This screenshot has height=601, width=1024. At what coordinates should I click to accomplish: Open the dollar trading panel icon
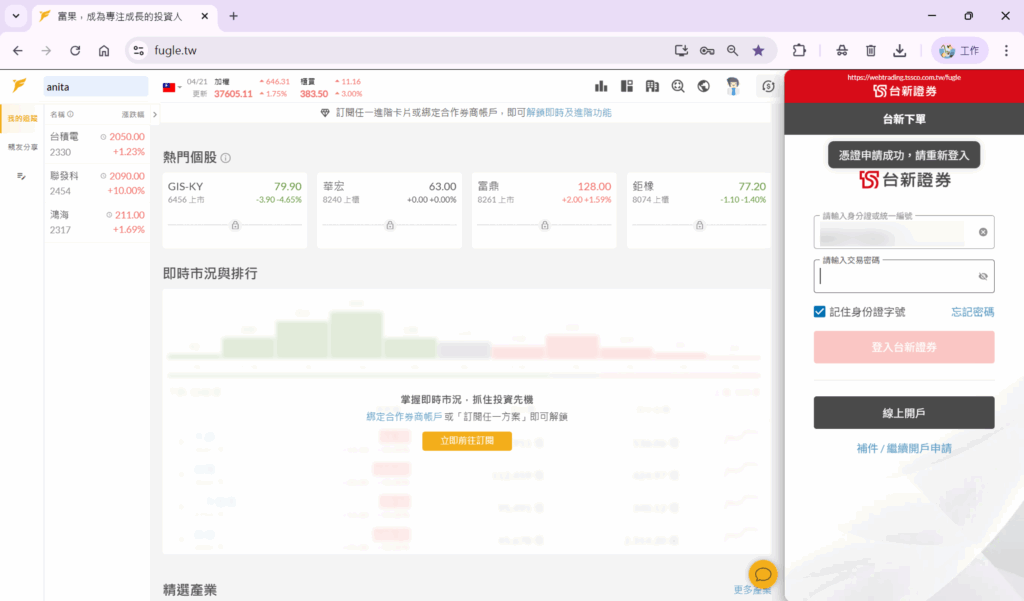coord(768,87)
